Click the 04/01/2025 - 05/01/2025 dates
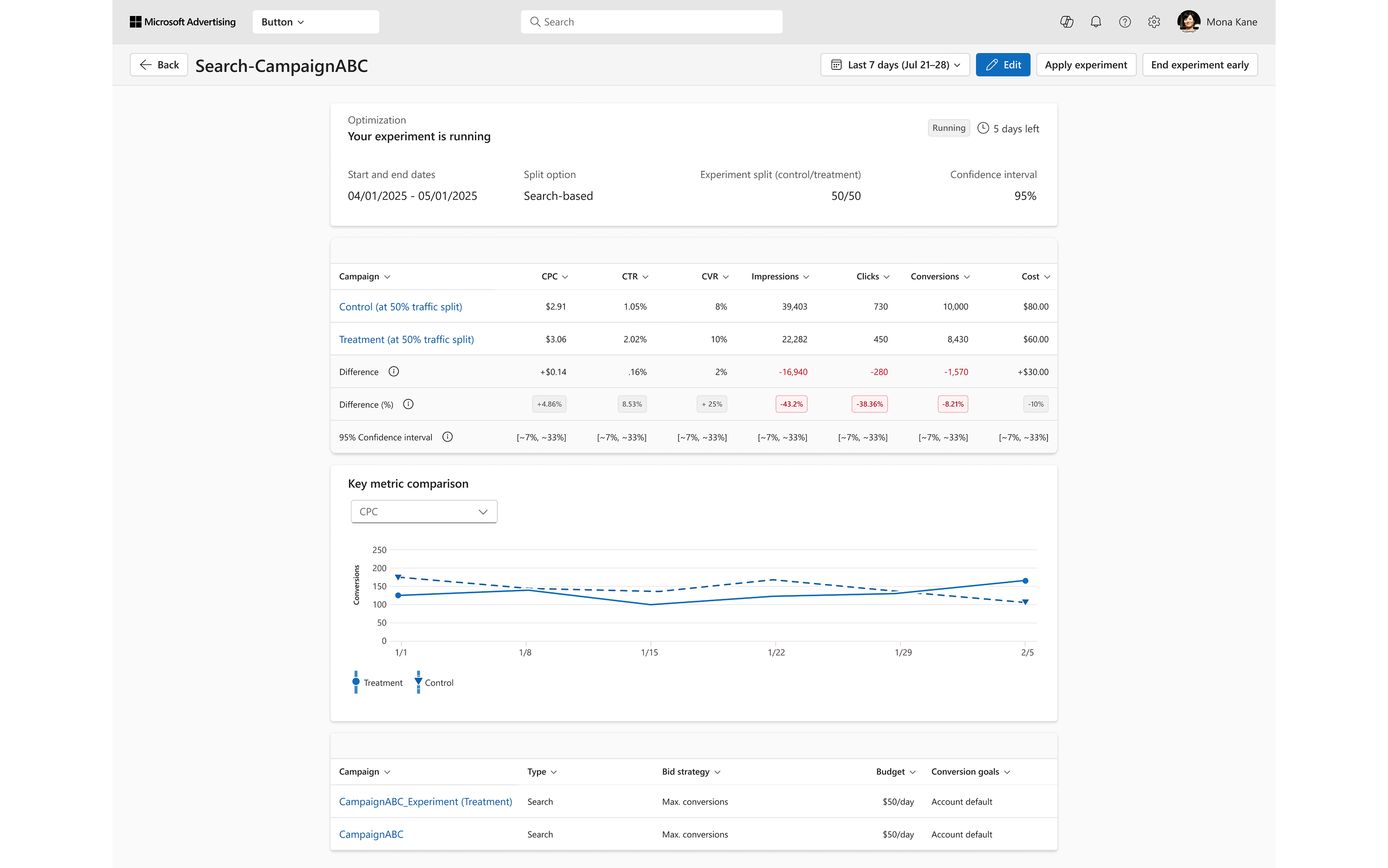 [412, 196]
